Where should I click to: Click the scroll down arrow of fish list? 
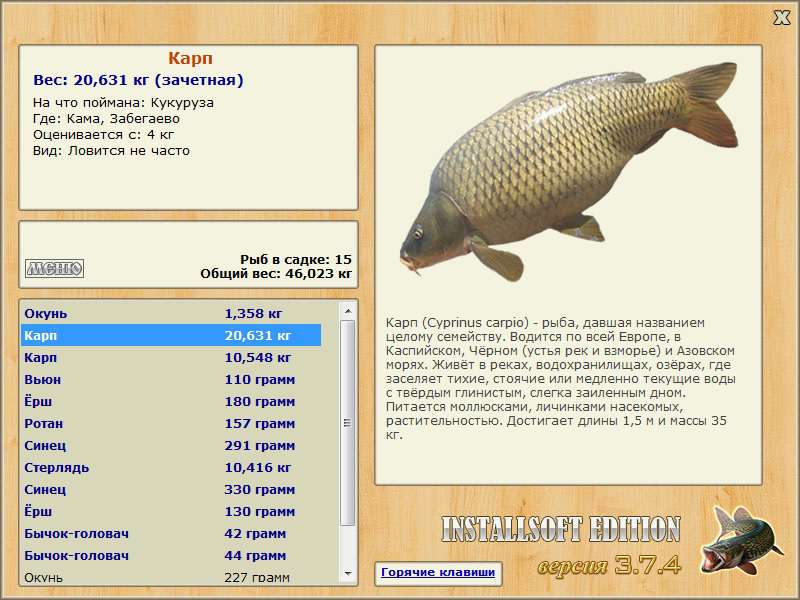click(348, 575)
